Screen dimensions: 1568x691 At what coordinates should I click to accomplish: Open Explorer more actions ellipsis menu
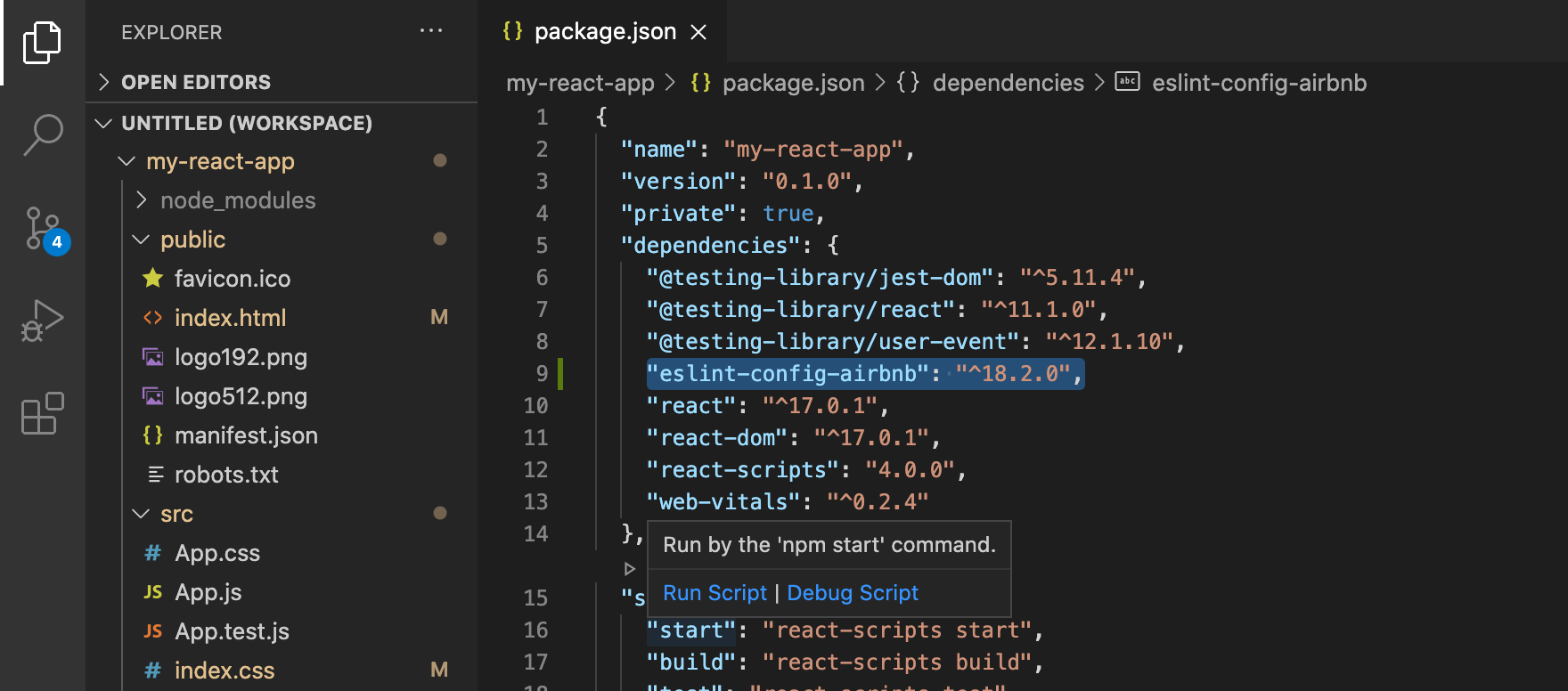pos(431,31)
